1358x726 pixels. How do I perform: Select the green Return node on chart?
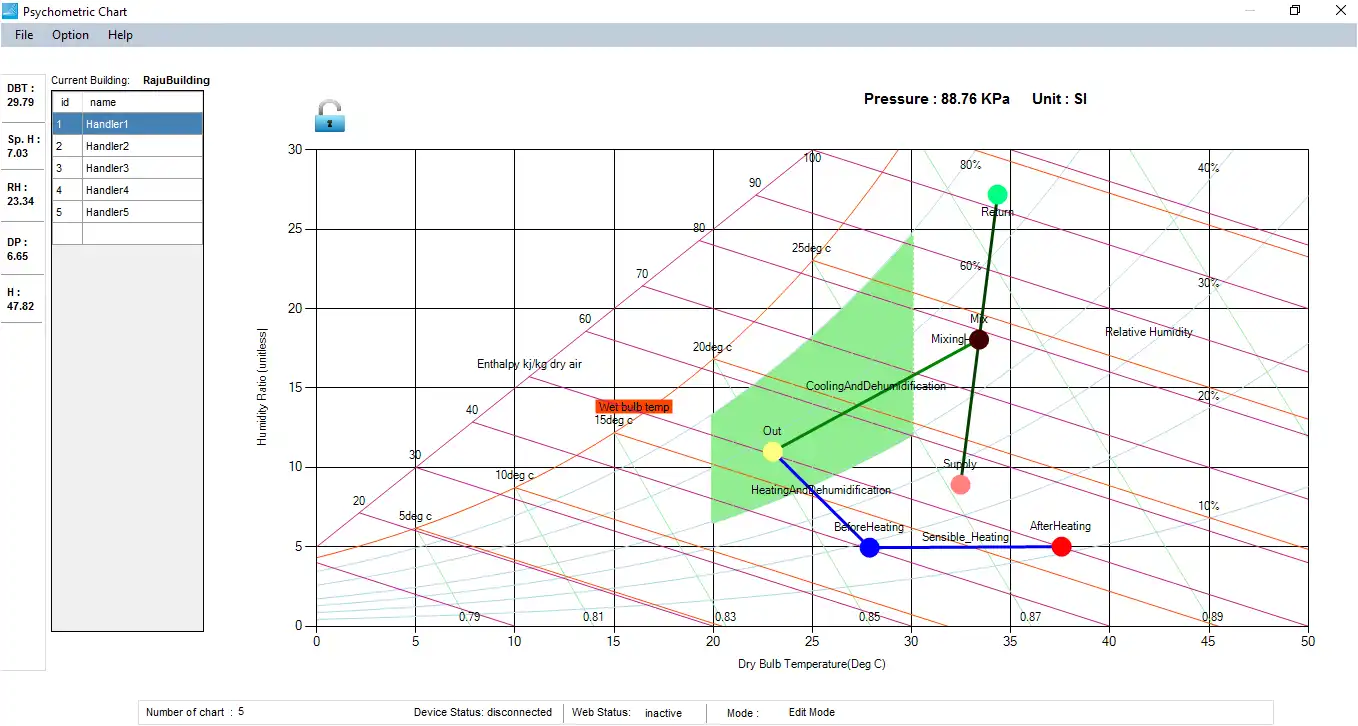point(997,194)
